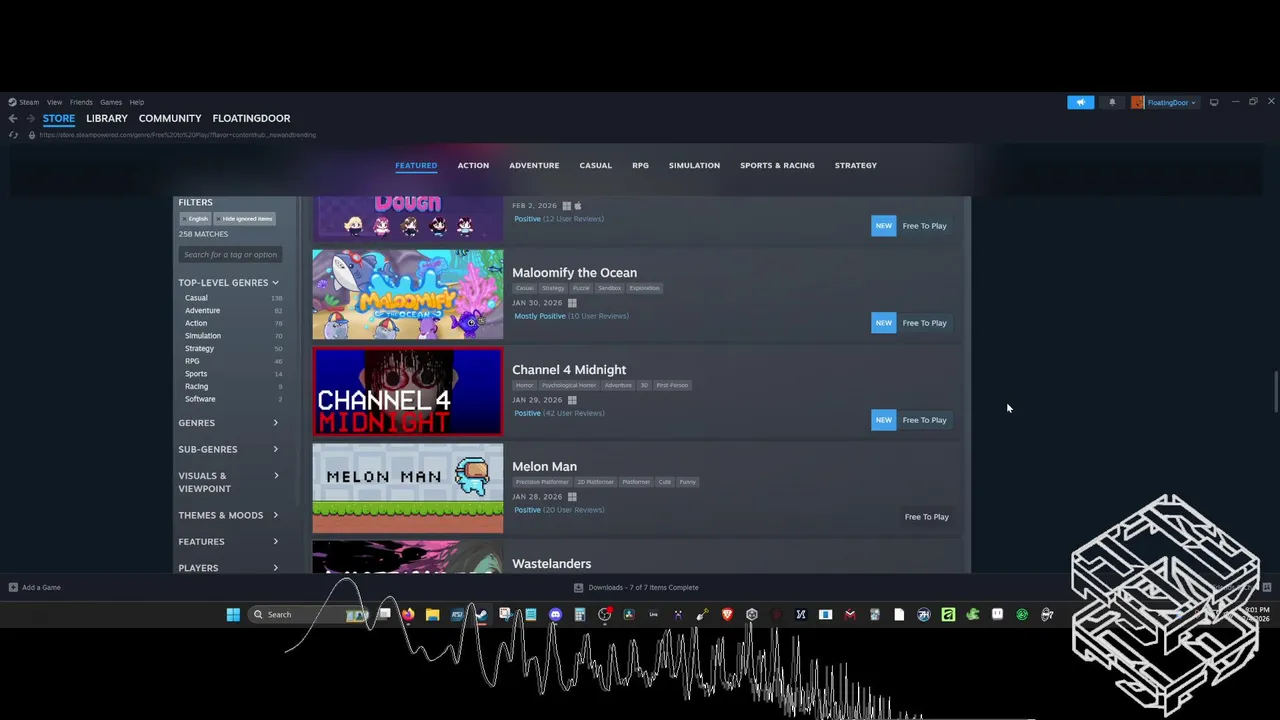Open the FloatingDoor account dropdown
The height and width of the screenshot is (720, 1280).
pos(1164,102)
